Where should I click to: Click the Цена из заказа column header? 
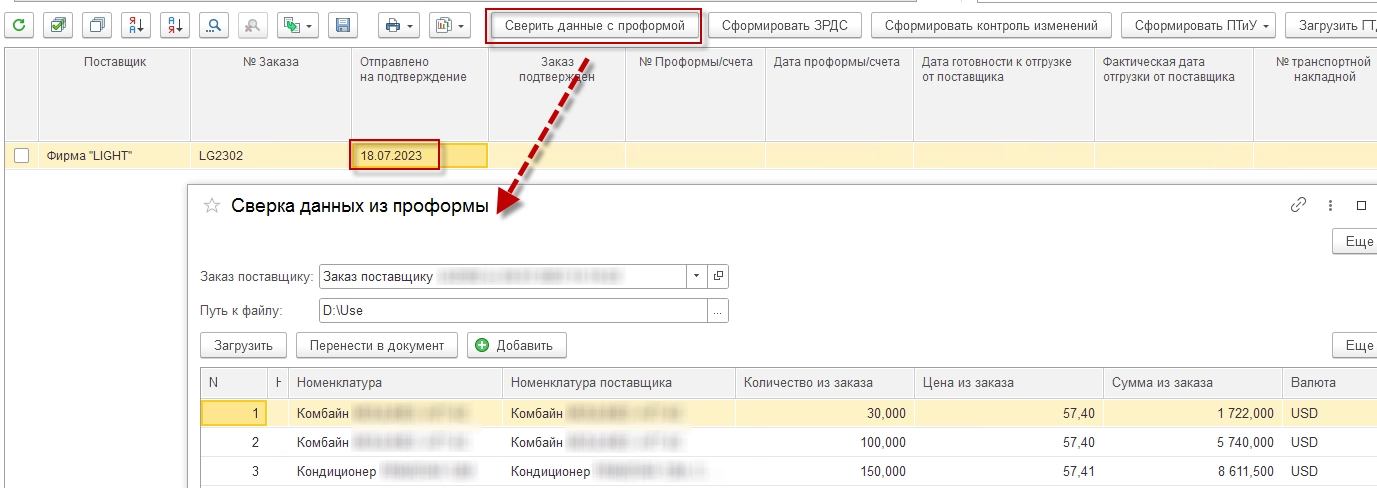tap(1008, 383)
